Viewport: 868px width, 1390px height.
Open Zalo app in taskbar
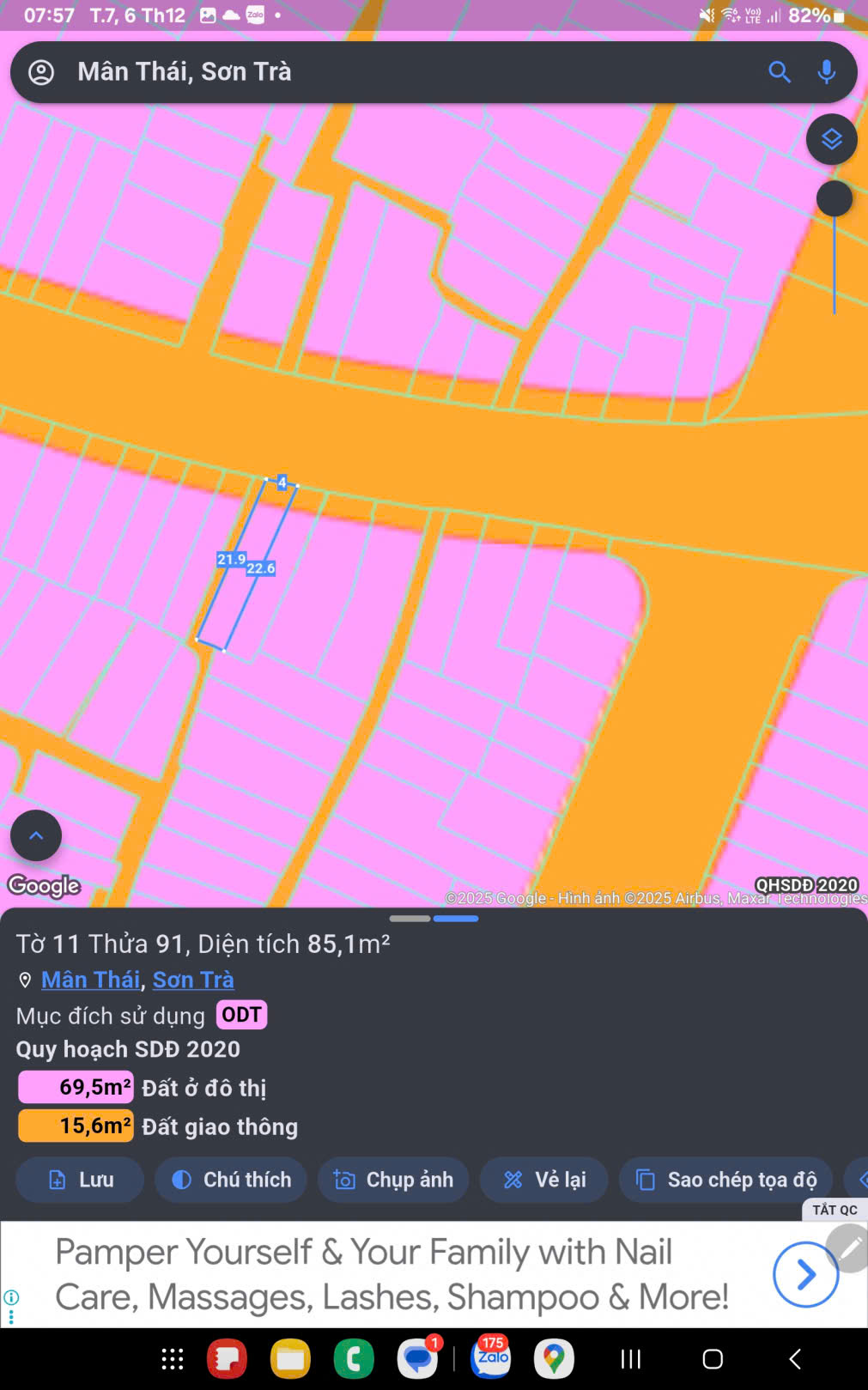(492, 1358)
